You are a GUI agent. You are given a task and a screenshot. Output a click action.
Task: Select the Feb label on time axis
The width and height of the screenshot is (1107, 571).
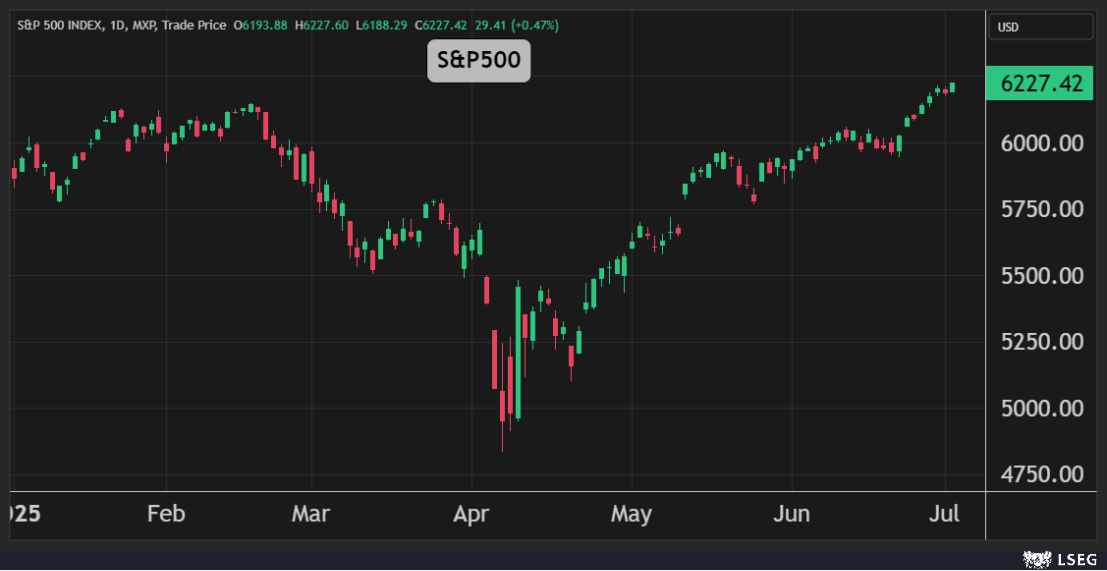click(x=166, y=515)
